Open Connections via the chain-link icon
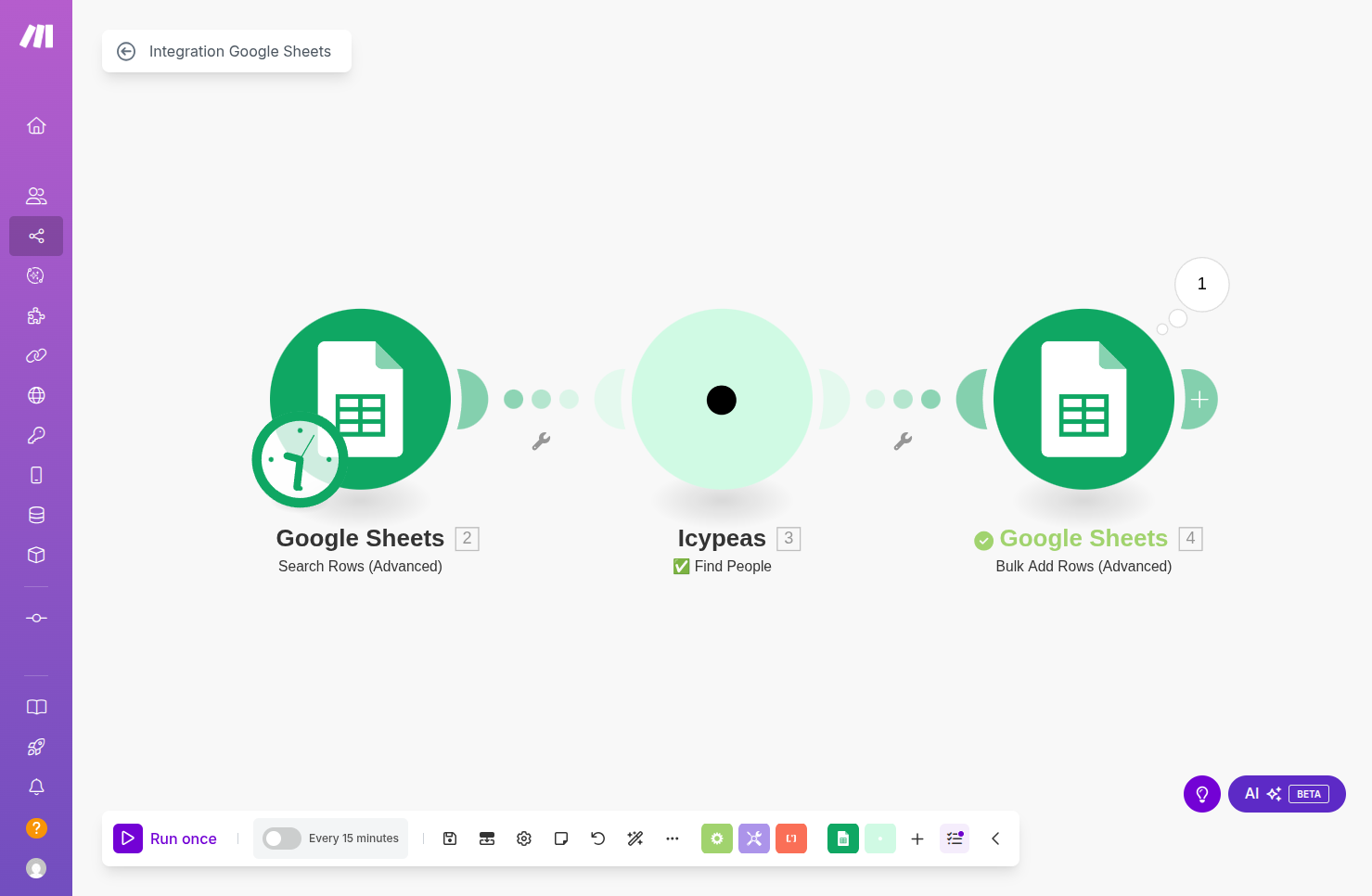Viewport: 1372px width, 896px height. click(36, 355)
